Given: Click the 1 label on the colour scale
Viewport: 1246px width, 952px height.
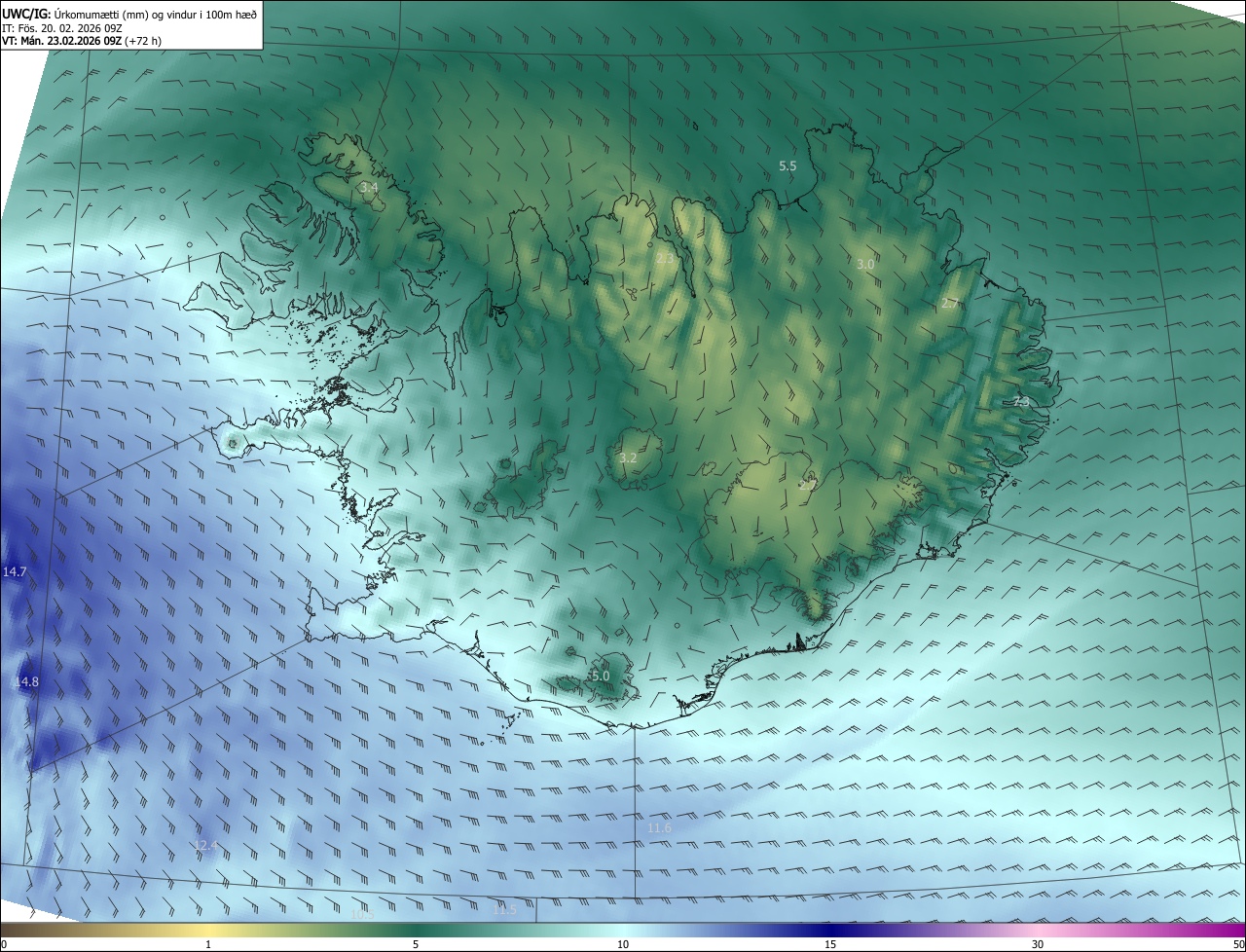Looking at the screenshot, I should pos(208,944).
